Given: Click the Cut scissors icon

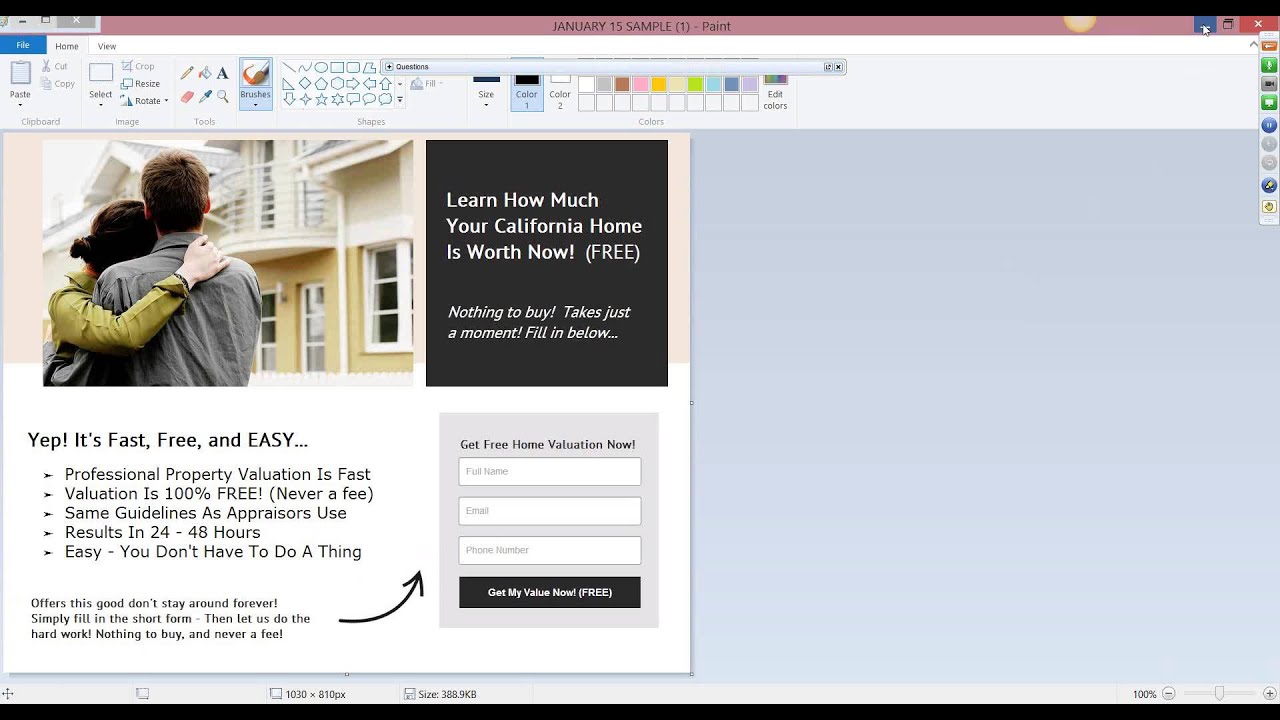Looking at the screenshot, I should click(x=46, y=66).
